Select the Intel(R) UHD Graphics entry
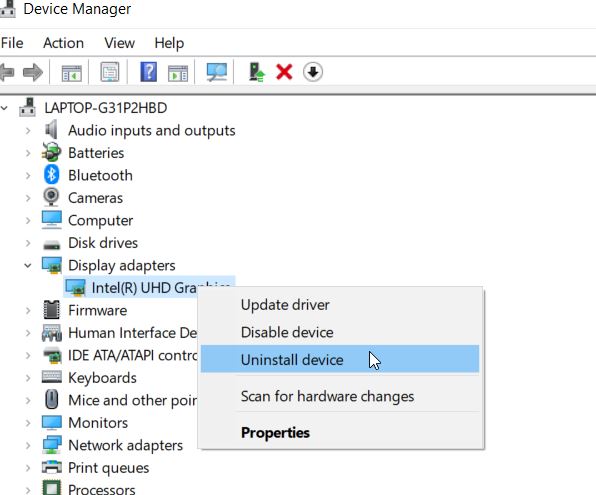Screen dimensions: 596x495 (x=144, y=287)
